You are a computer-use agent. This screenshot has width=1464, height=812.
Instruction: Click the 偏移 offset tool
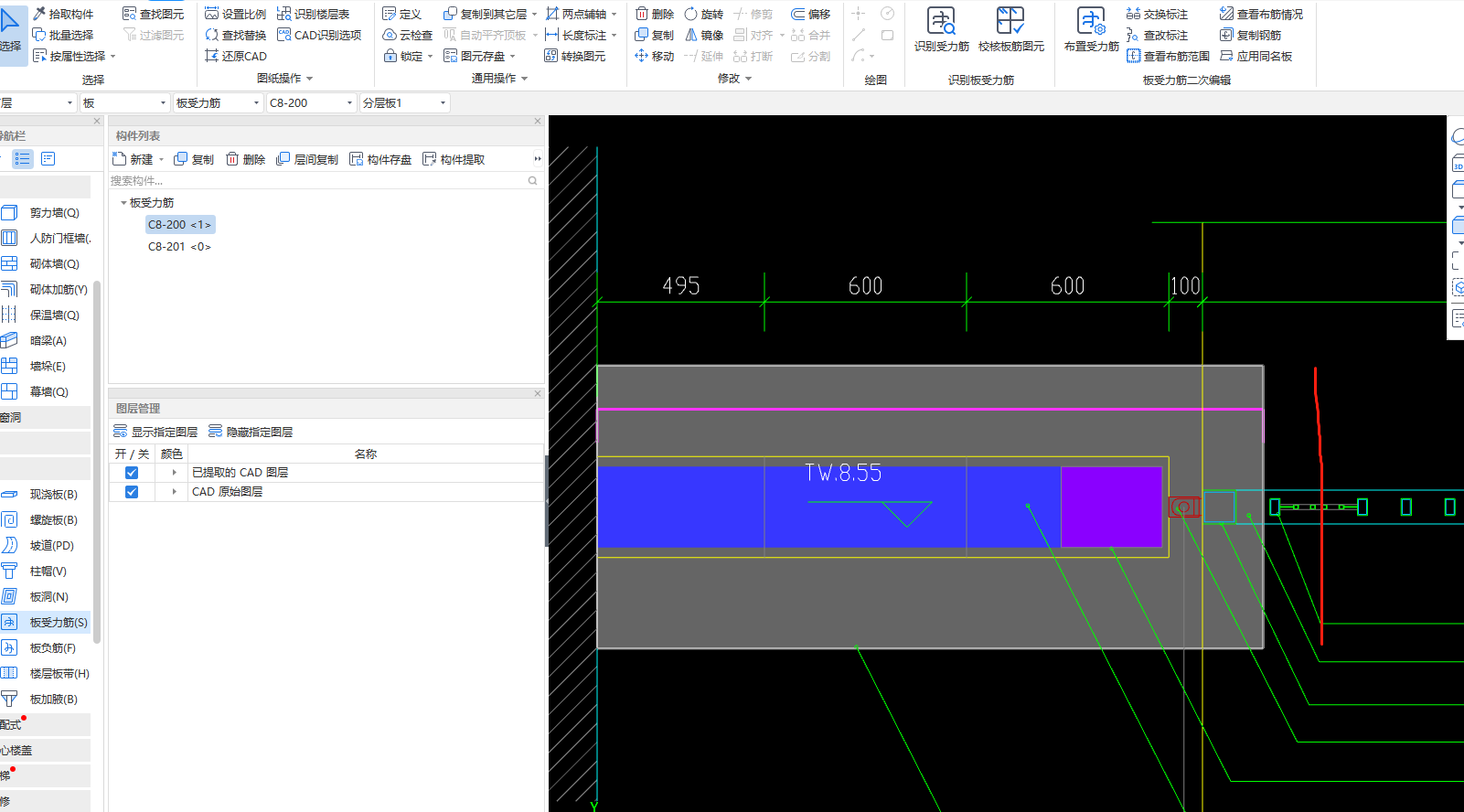(811, 14)
